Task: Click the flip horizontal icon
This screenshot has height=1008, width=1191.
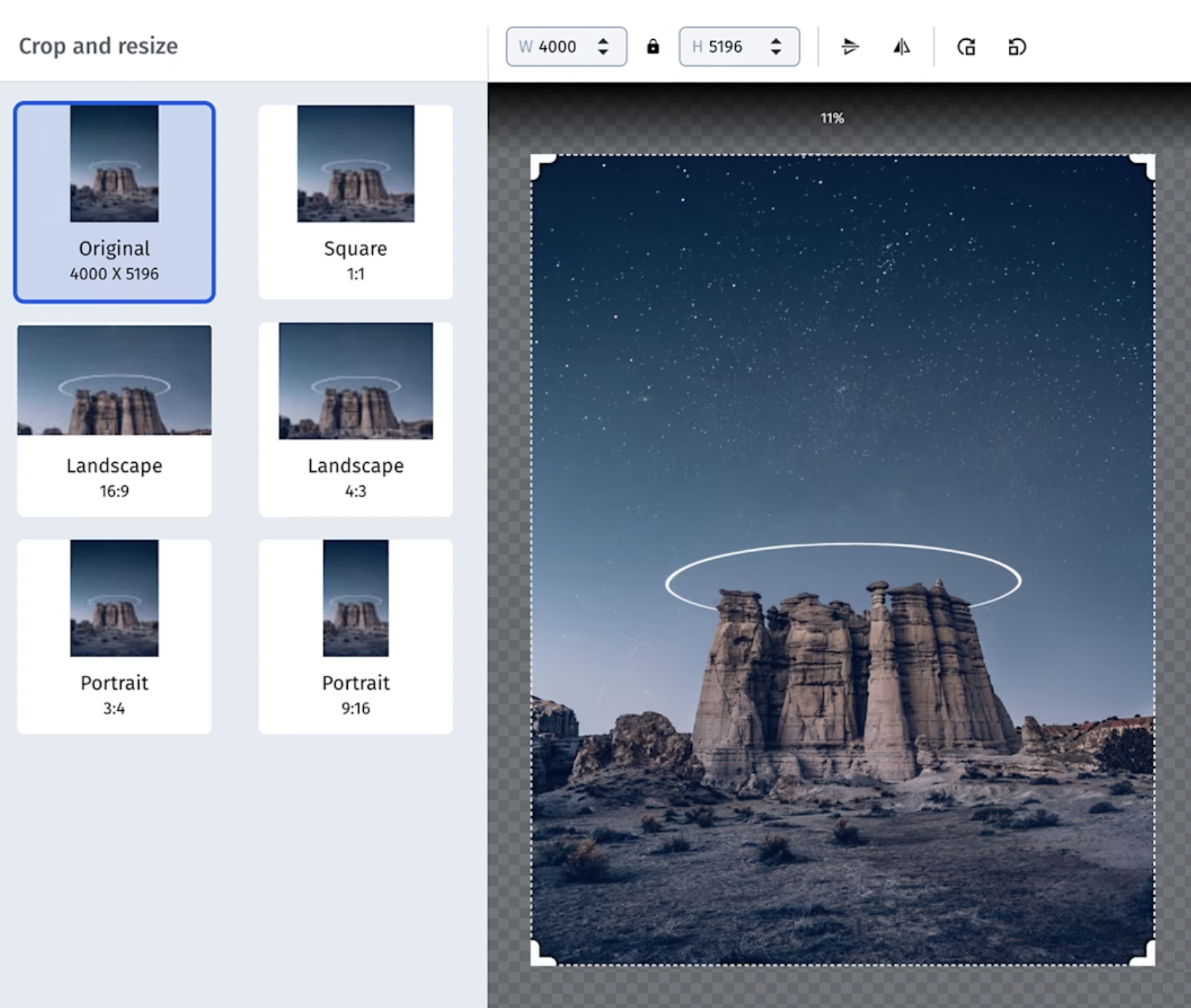Action: pos(902,47)
